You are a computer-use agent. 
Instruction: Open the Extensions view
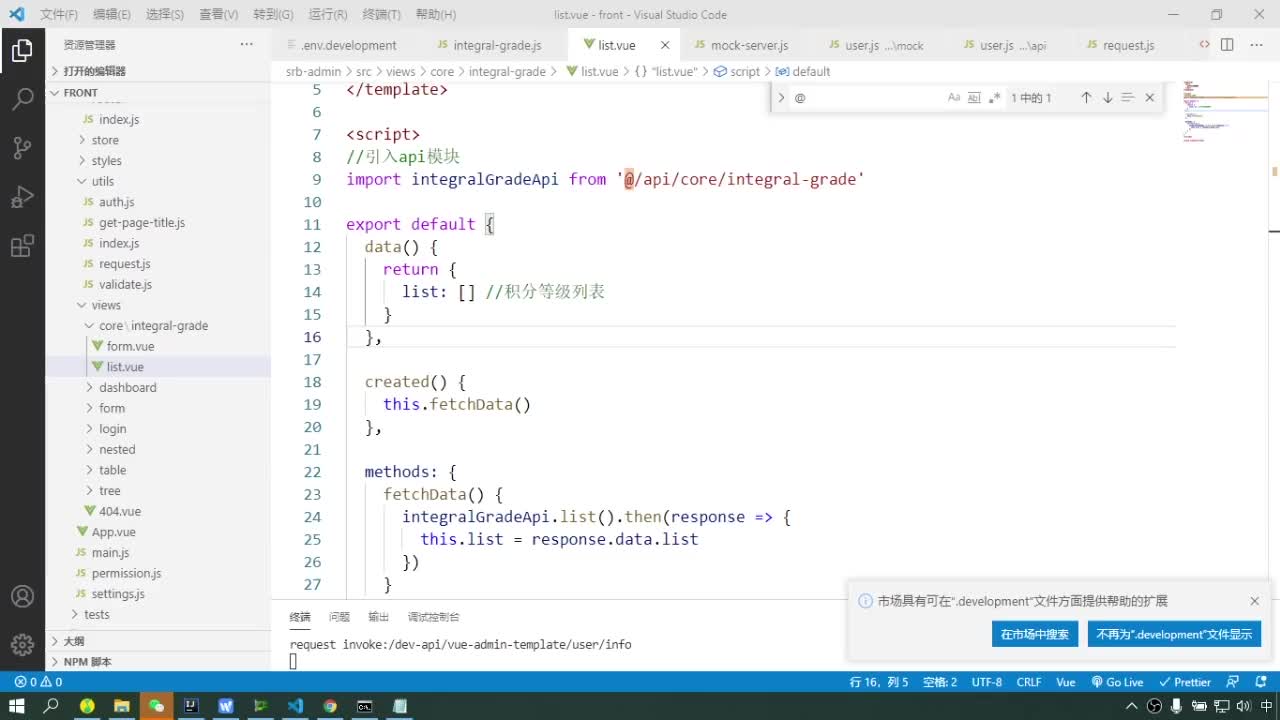[x=22, y=246]
